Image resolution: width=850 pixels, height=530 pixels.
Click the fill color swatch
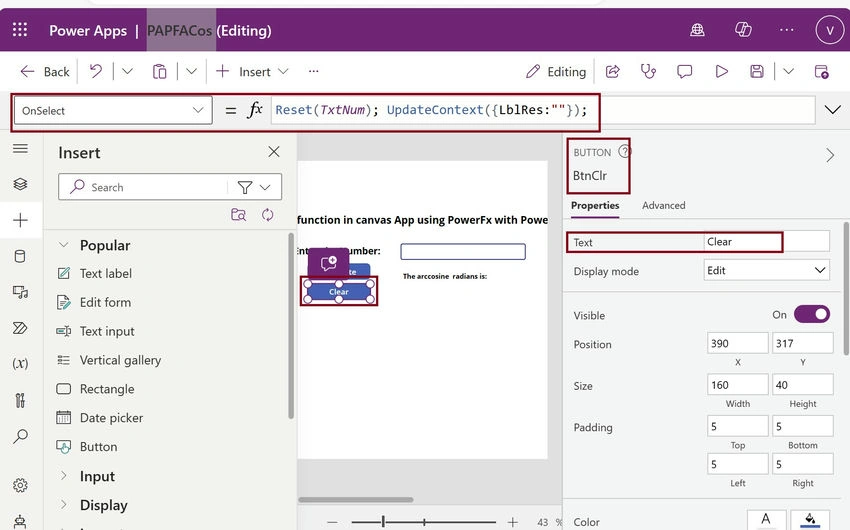[810, 520]
